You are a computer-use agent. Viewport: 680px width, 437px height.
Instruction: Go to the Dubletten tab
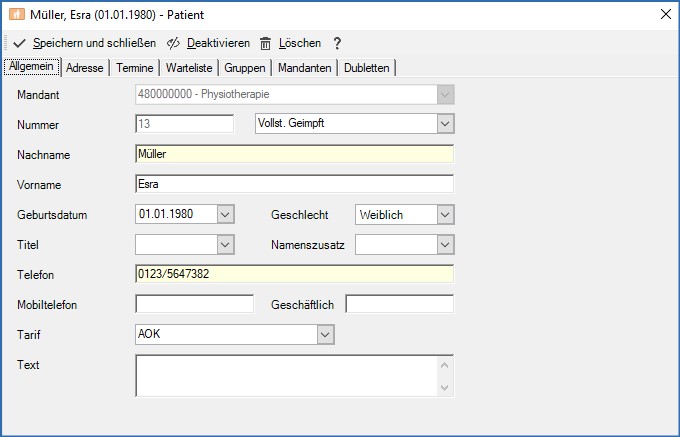(x=368, y=67)
